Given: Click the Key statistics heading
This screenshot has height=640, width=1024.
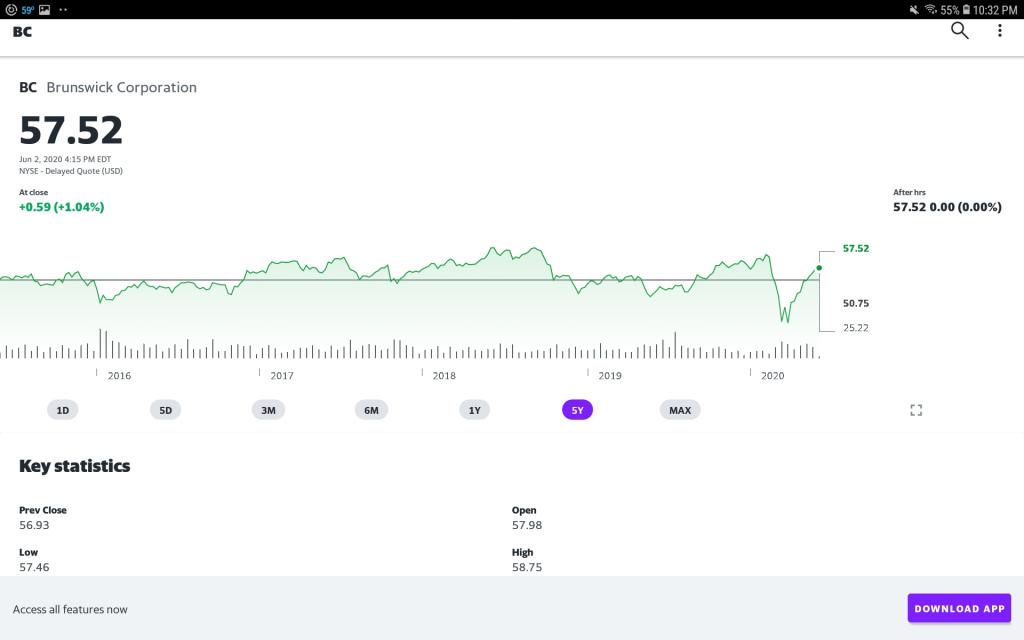Looking at the screenshot, I should click(74, 466).
